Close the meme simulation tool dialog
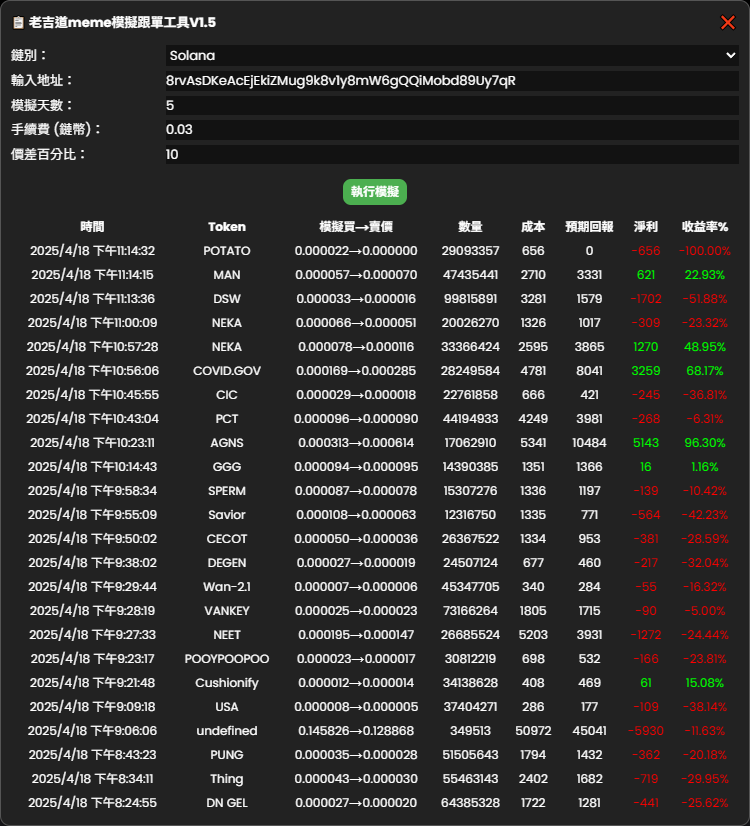Viewport: 750px width, 826px height. (727, 23)
